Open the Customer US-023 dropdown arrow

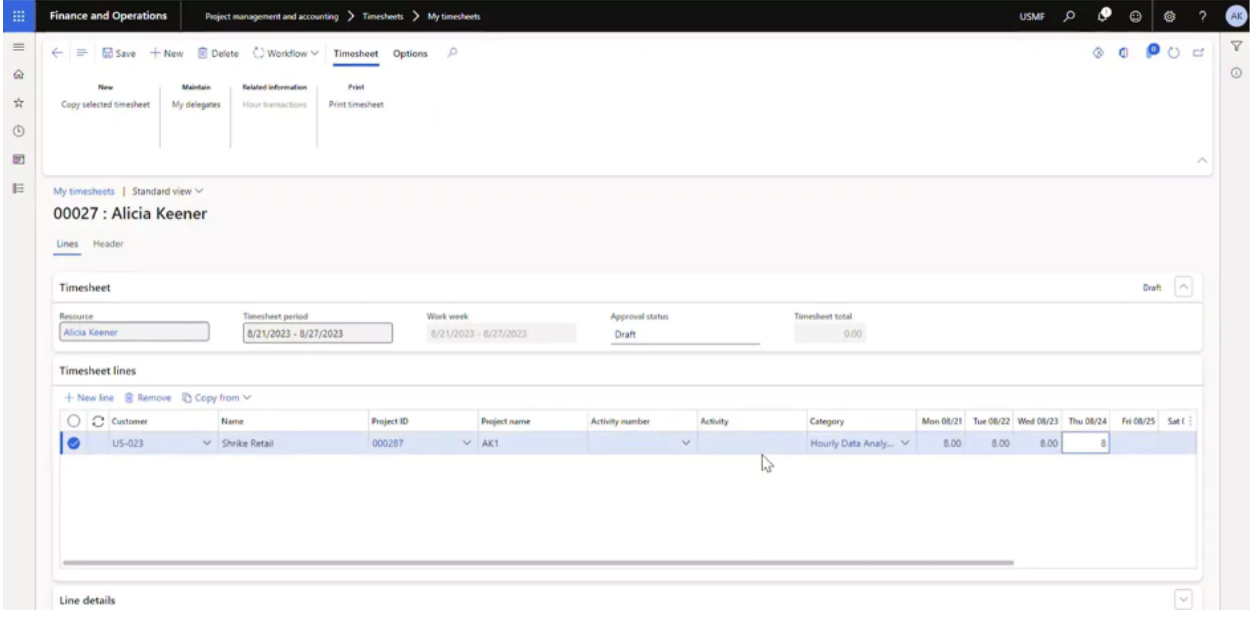click(207, 443)
